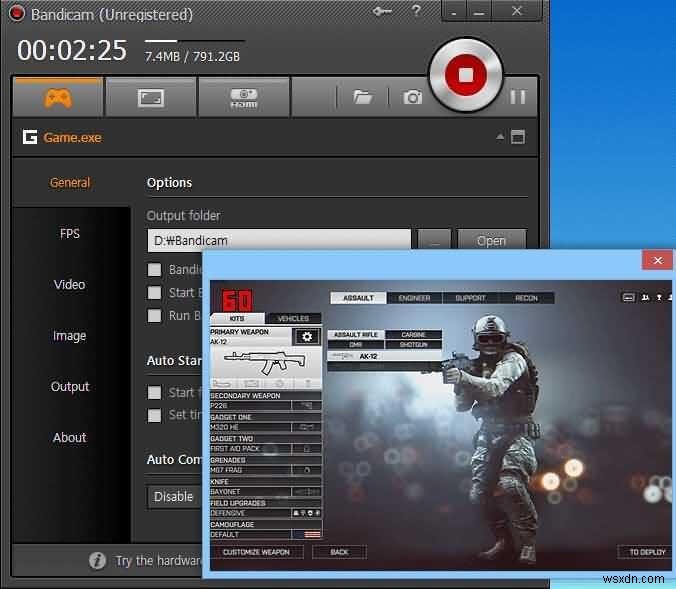Click the squad people icon in game window
Screen dimensions: 676x589
point(645,298)
